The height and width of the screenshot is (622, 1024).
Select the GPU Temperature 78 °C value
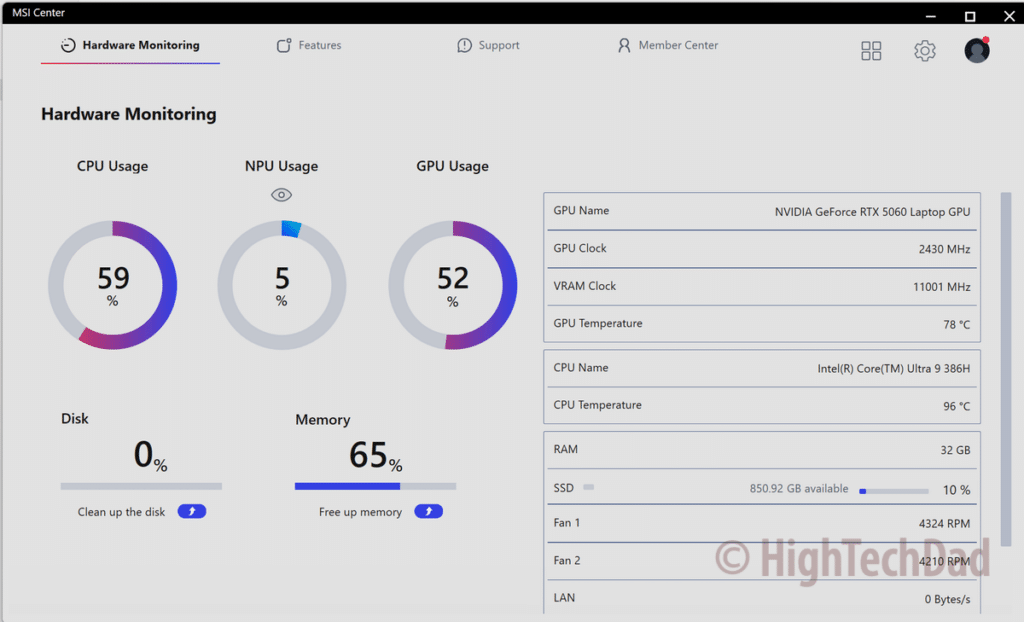956,325
